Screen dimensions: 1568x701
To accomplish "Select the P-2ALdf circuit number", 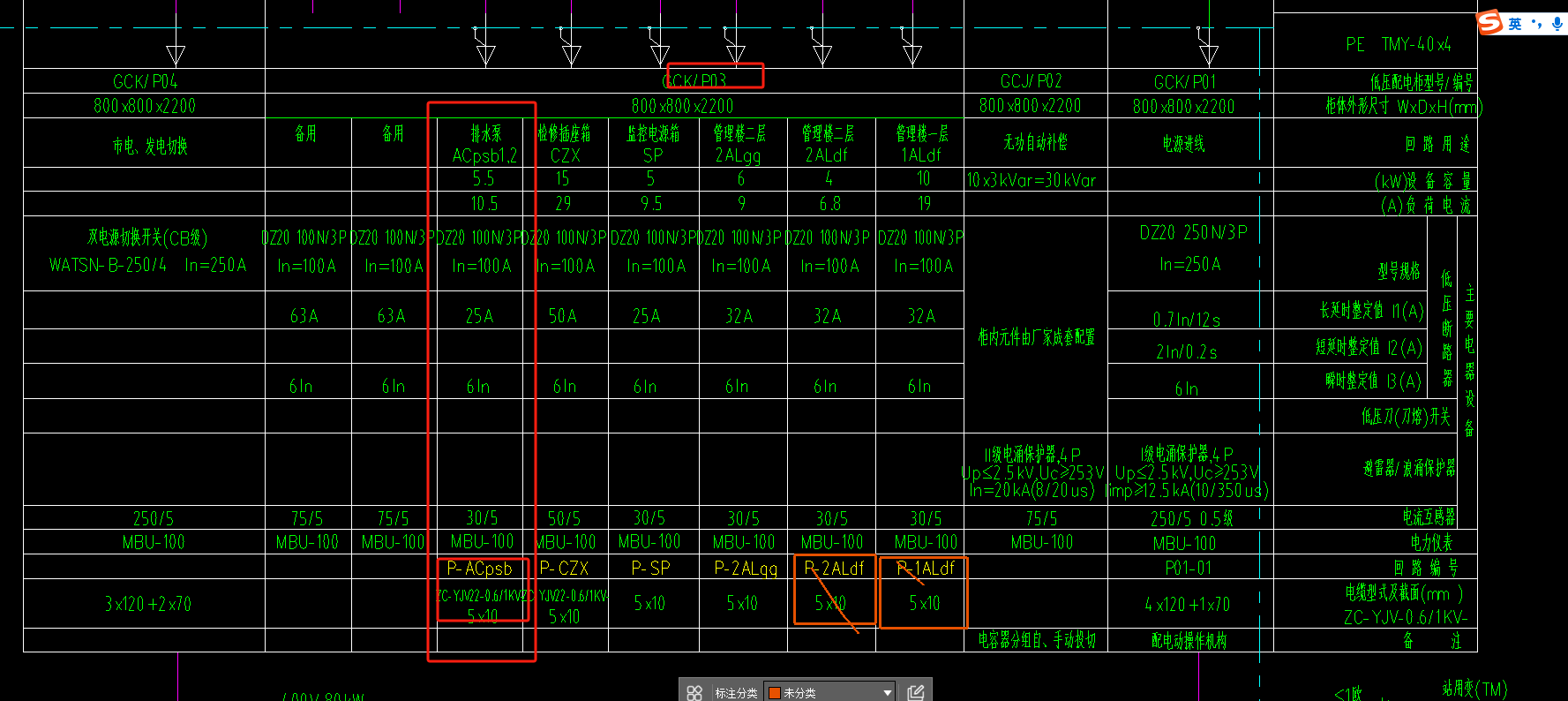I will tap(834, 569).
